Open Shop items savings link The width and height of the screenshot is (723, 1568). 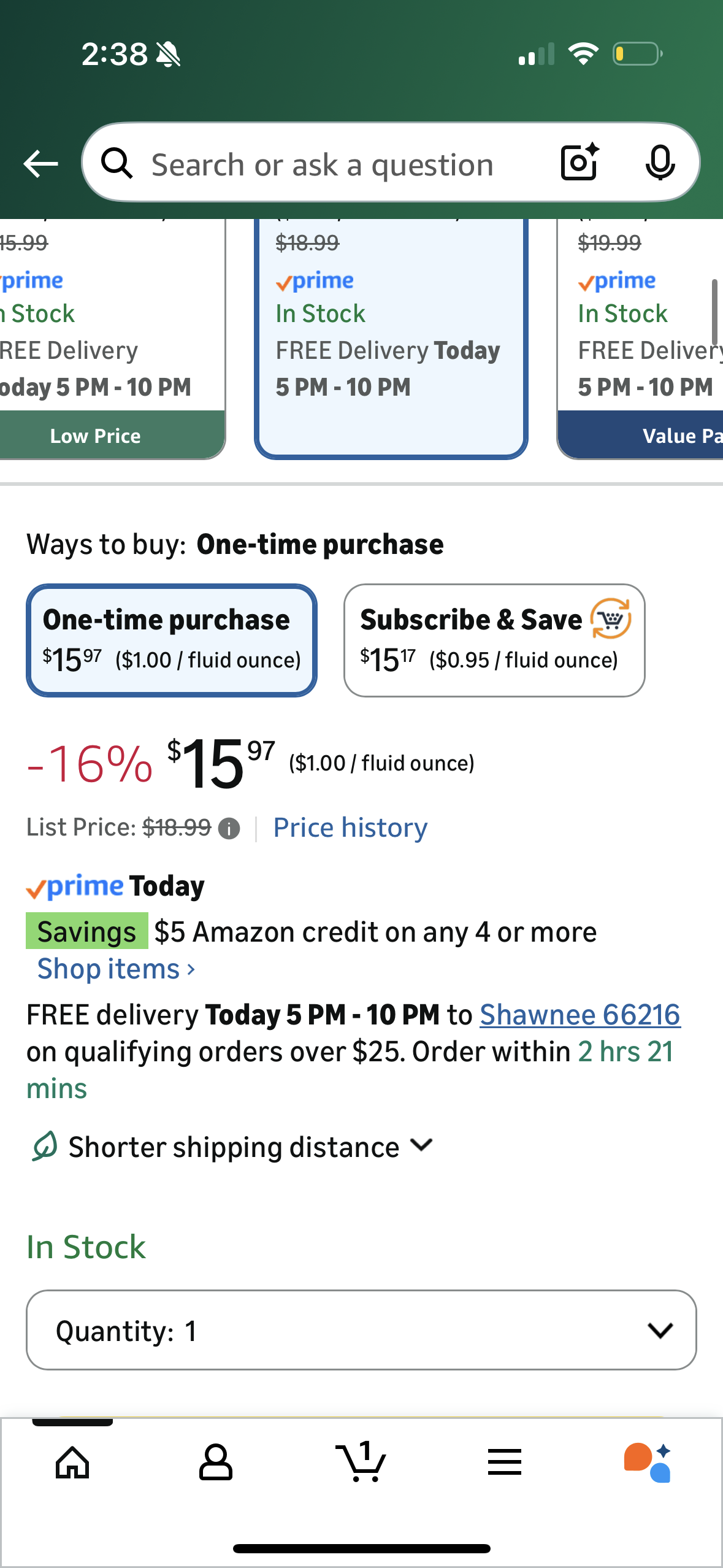(x=116, y=970)
